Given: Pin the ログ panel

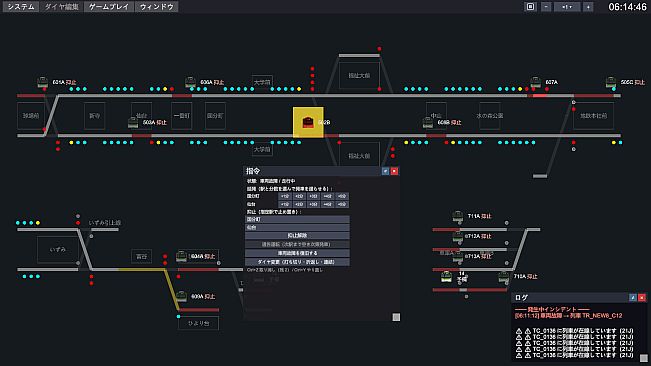Looking at the screenshot, I should click(x=633, y=298).
